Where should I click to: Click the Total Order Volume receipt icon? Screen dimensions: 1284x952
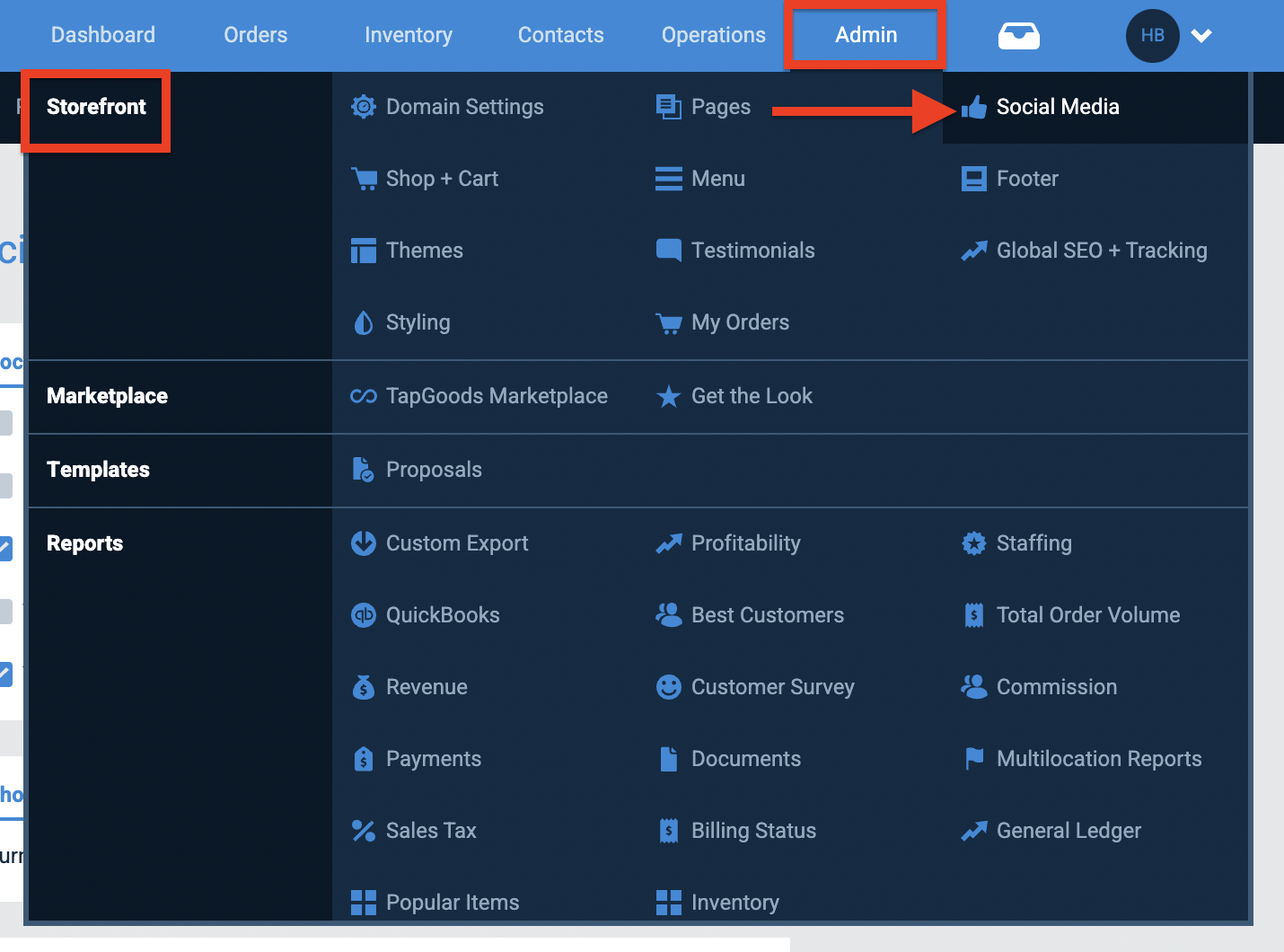pos(973,615)
